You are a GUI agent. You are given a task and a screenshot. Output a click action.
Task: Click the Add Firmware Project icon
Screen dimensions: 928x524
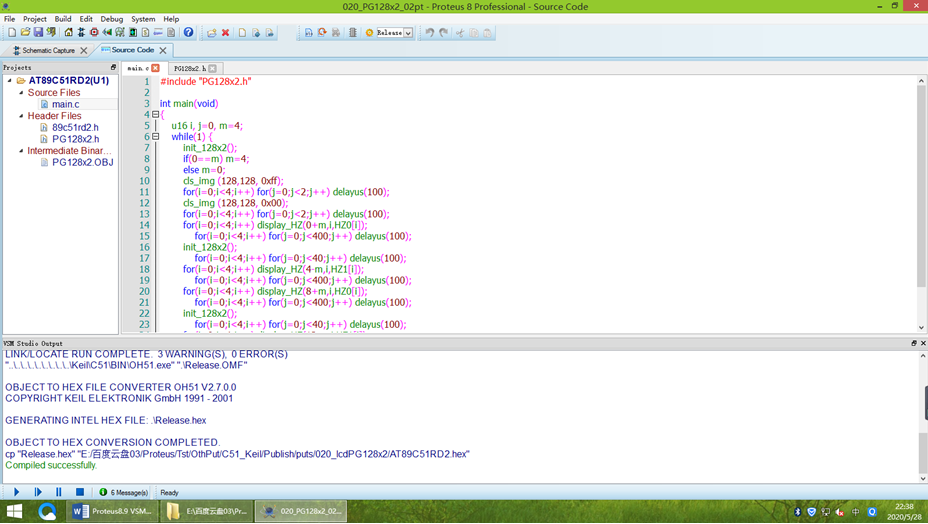(x=211, y=33)
